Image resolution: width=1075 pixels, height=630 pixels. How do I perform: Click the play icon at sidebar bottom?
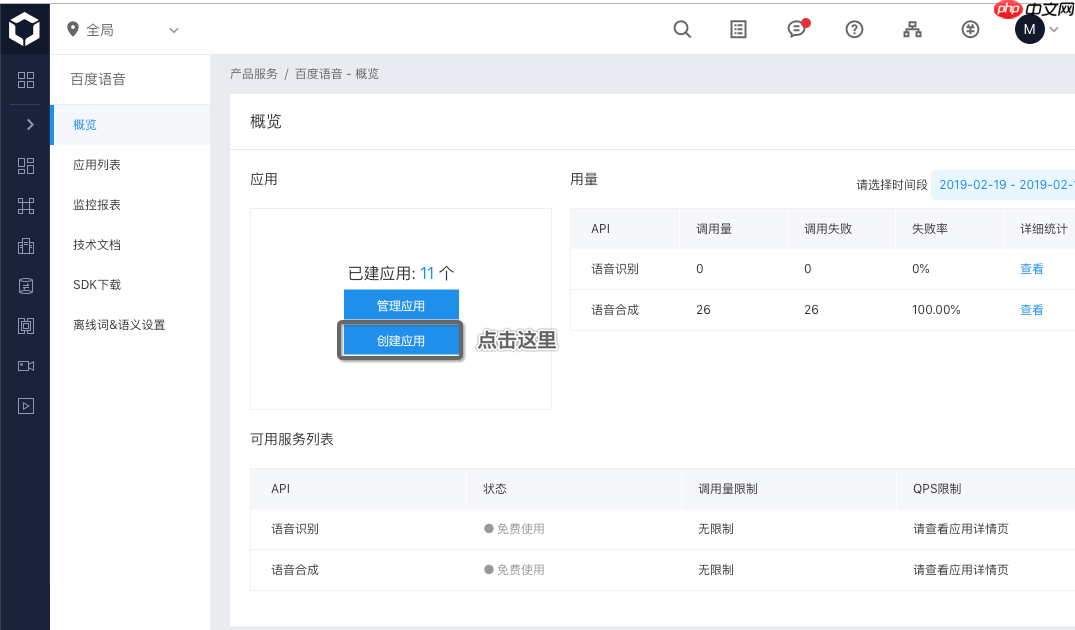[25, 406]
